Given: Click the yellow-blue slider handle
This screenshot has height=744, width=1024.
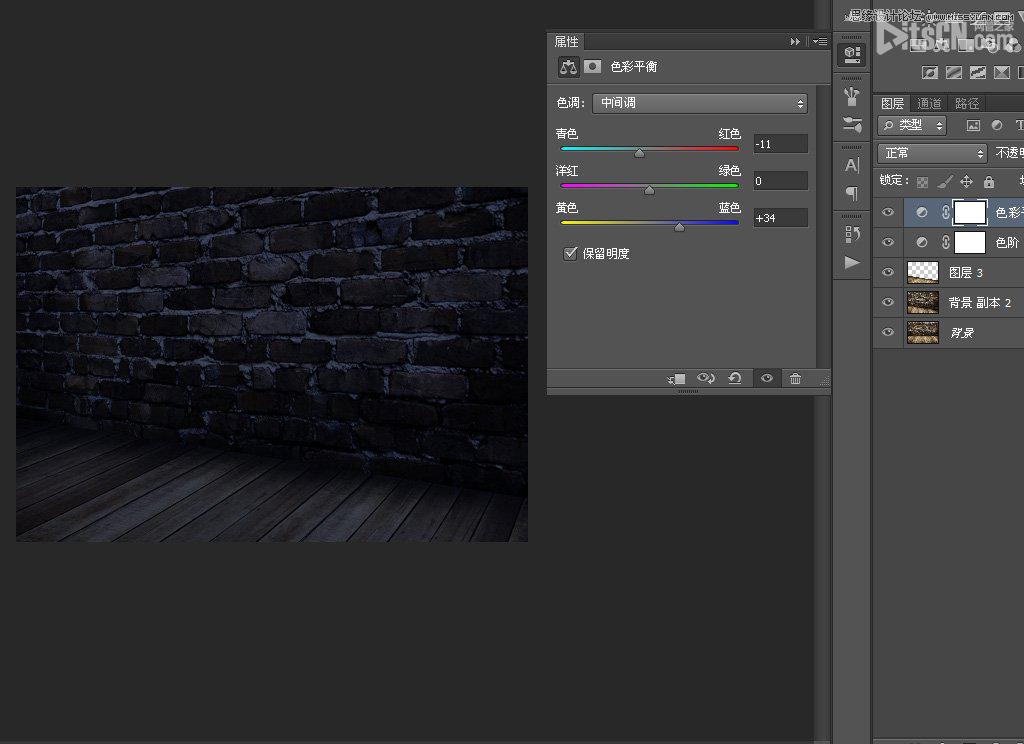Looking at the screenshot, I should [x=680, y=228].
